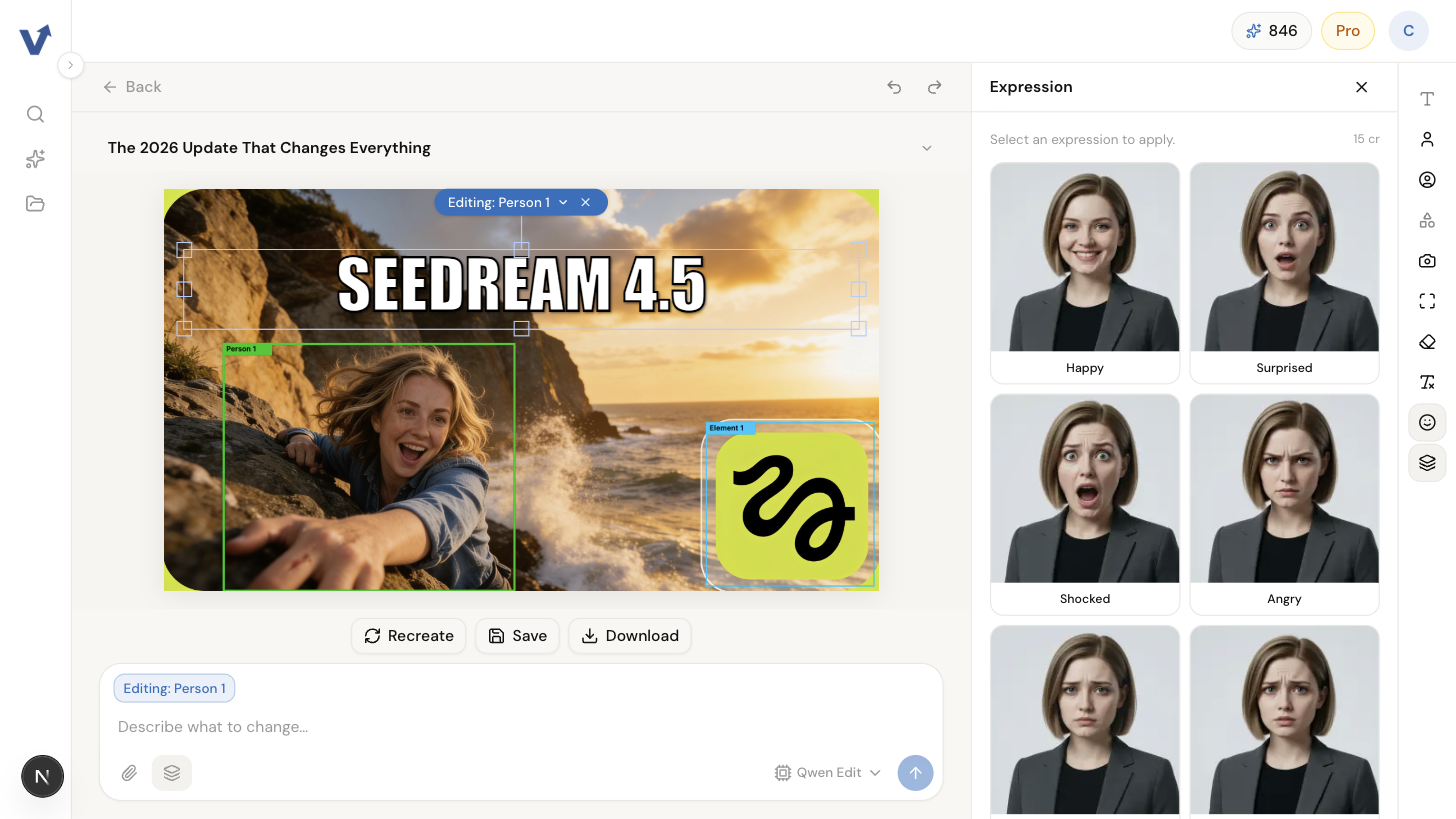Attach a file with the paperclip
The image size is (1456, 819).
tap(129, 773)
